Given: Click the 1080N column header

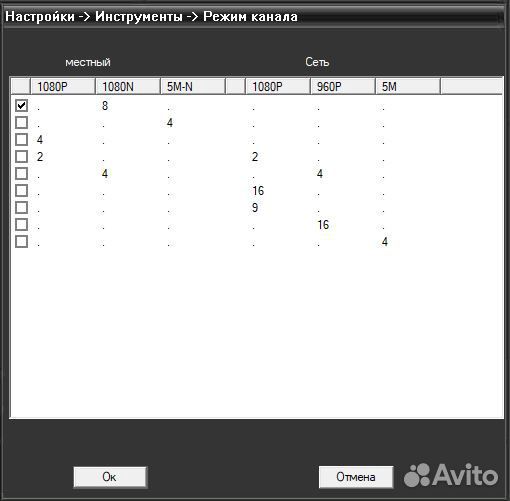Looking at the screenshot, I should tap(128, 87).
